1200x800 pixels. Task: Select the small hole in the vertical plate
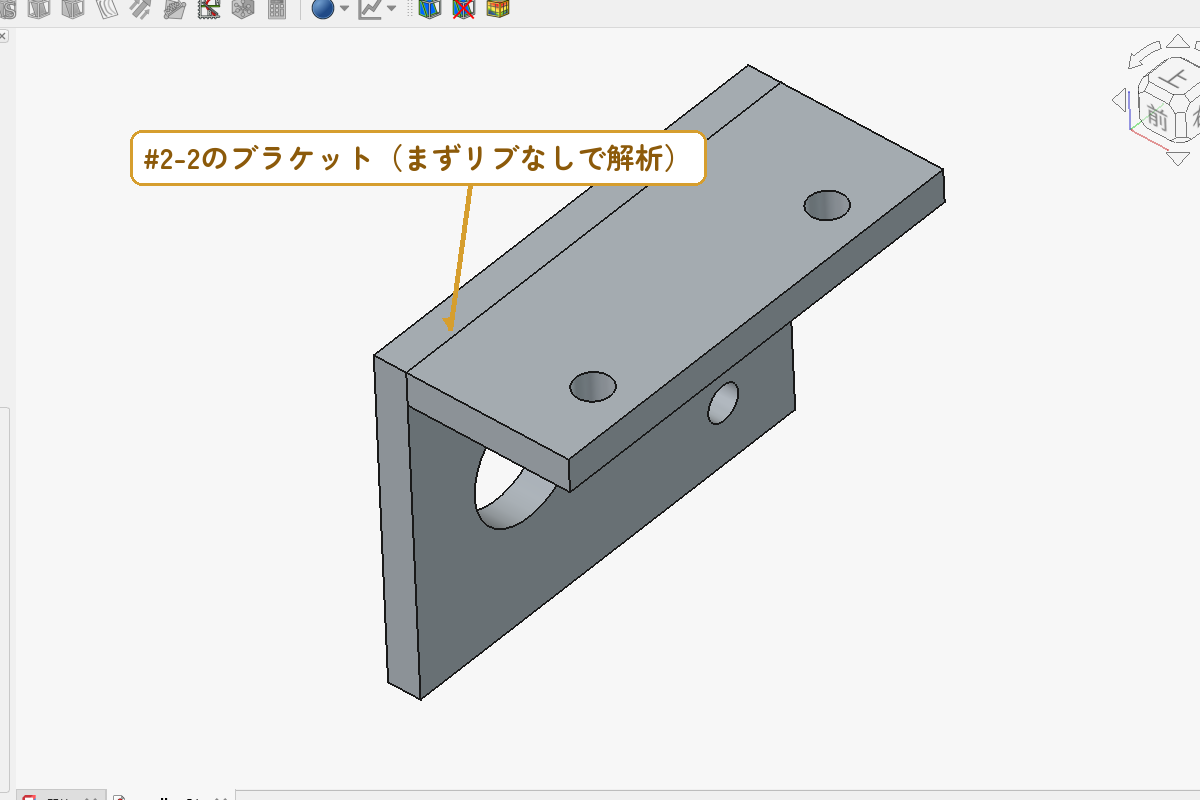pyautogui.click(x=723, y=402)
